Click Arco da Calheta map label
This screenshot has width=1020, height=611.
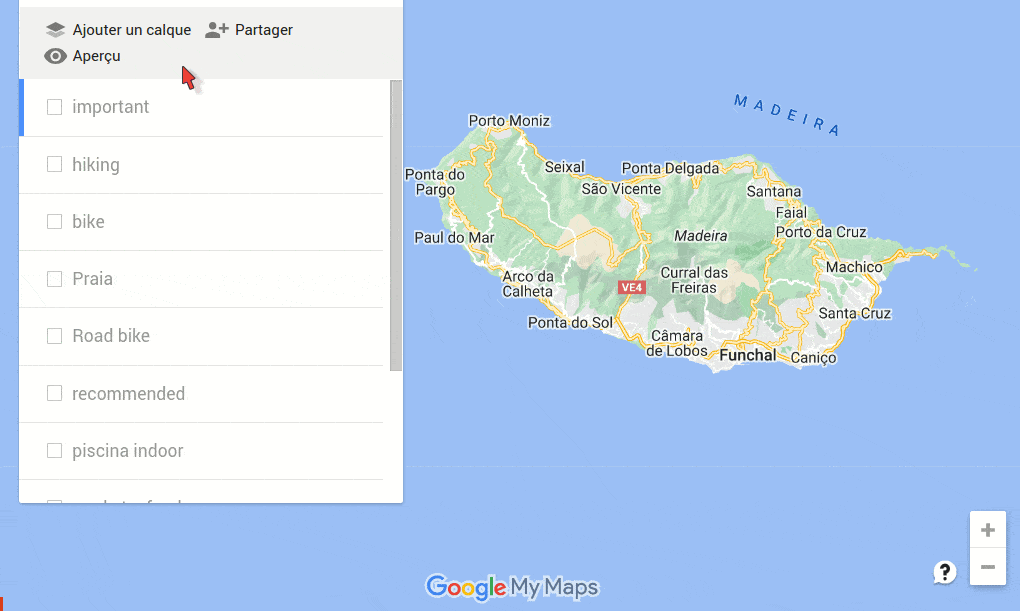[x=528, y=284]
